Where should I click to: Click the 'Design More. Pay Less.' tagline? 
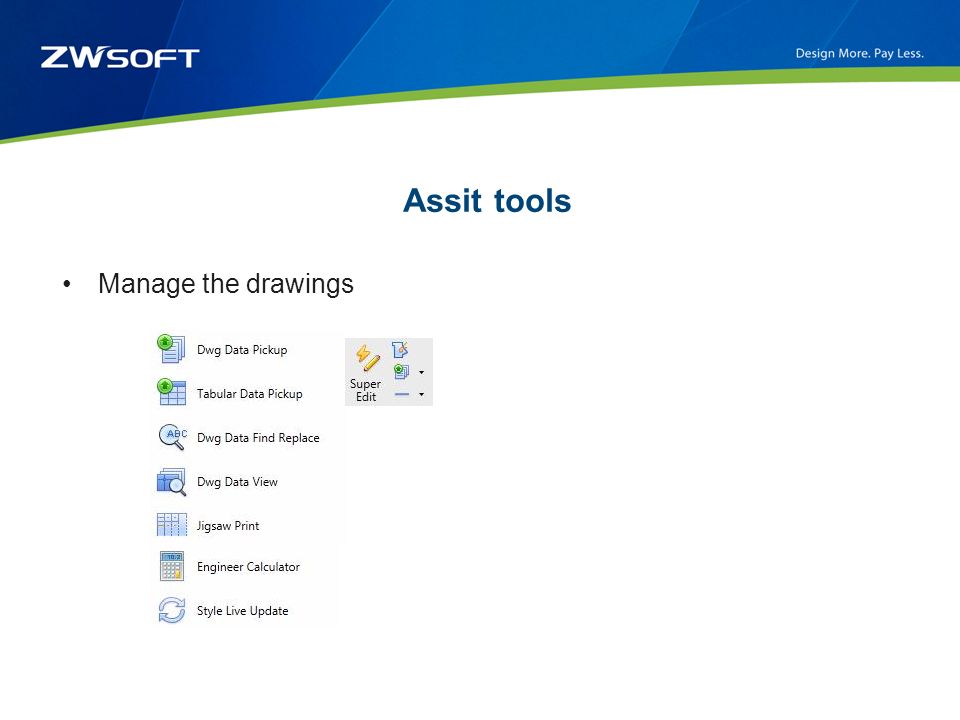coord(860,53)
